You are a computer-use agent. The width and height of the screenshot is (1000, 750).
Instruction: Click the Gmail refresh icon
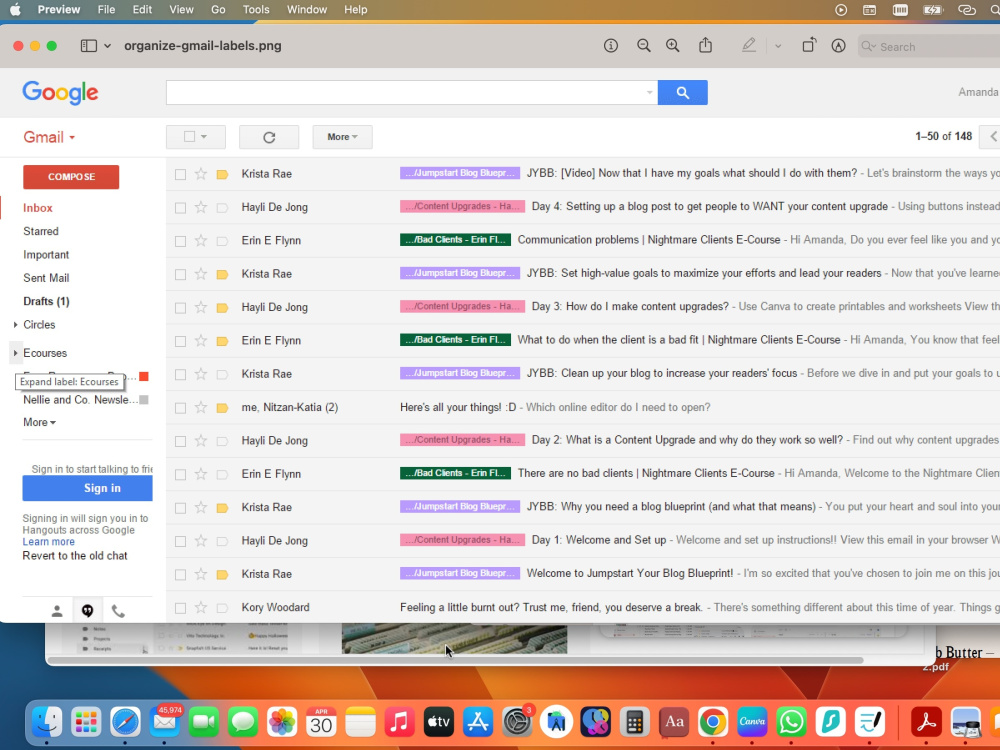click(269, 137)
